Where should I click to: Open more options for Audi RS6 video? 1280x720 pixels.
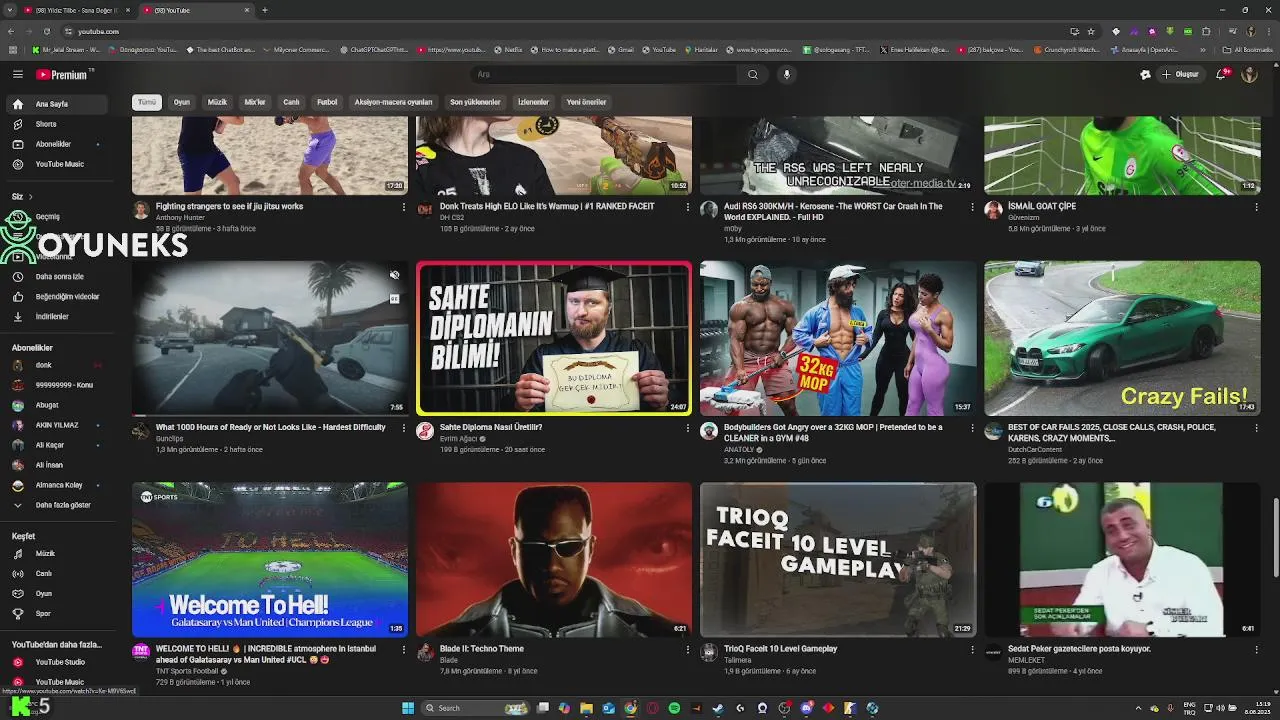pos(972,207)
